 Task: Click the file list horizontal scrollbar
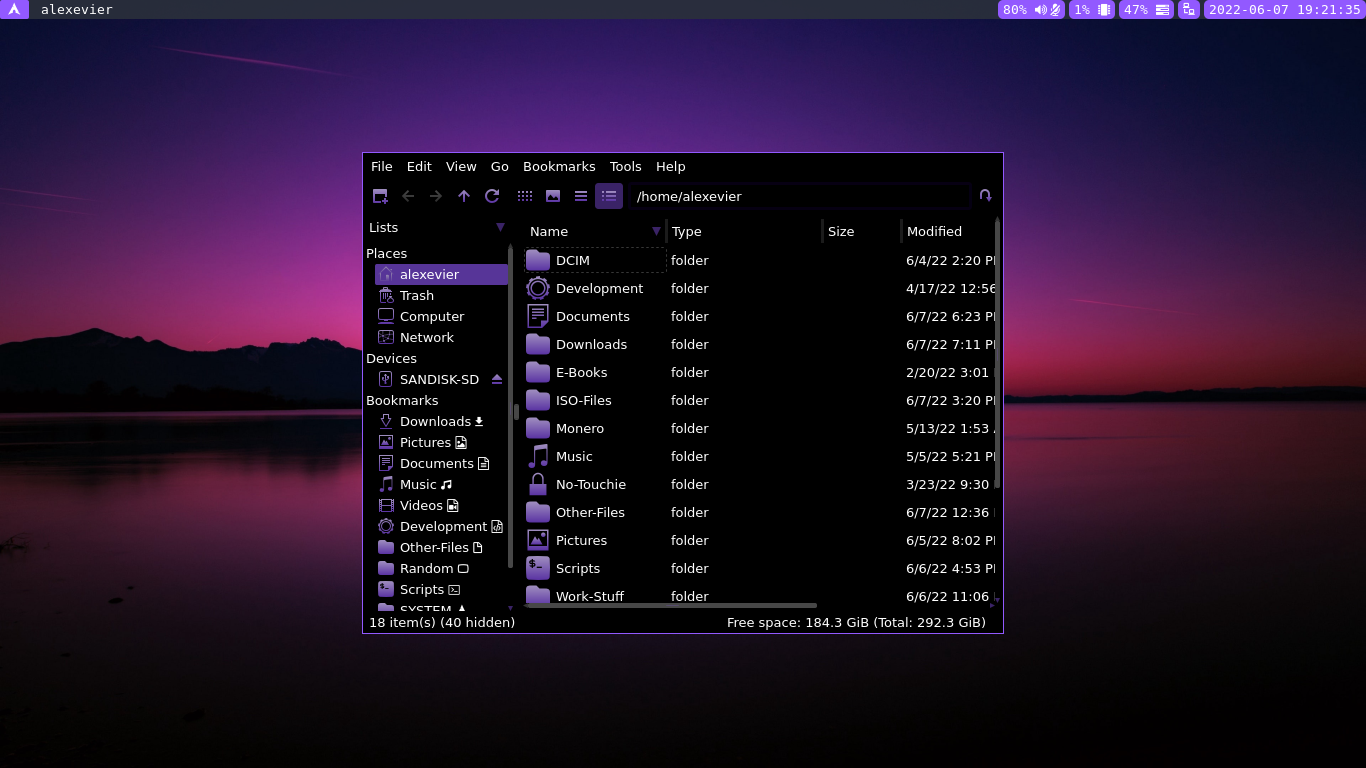(670, 605)
